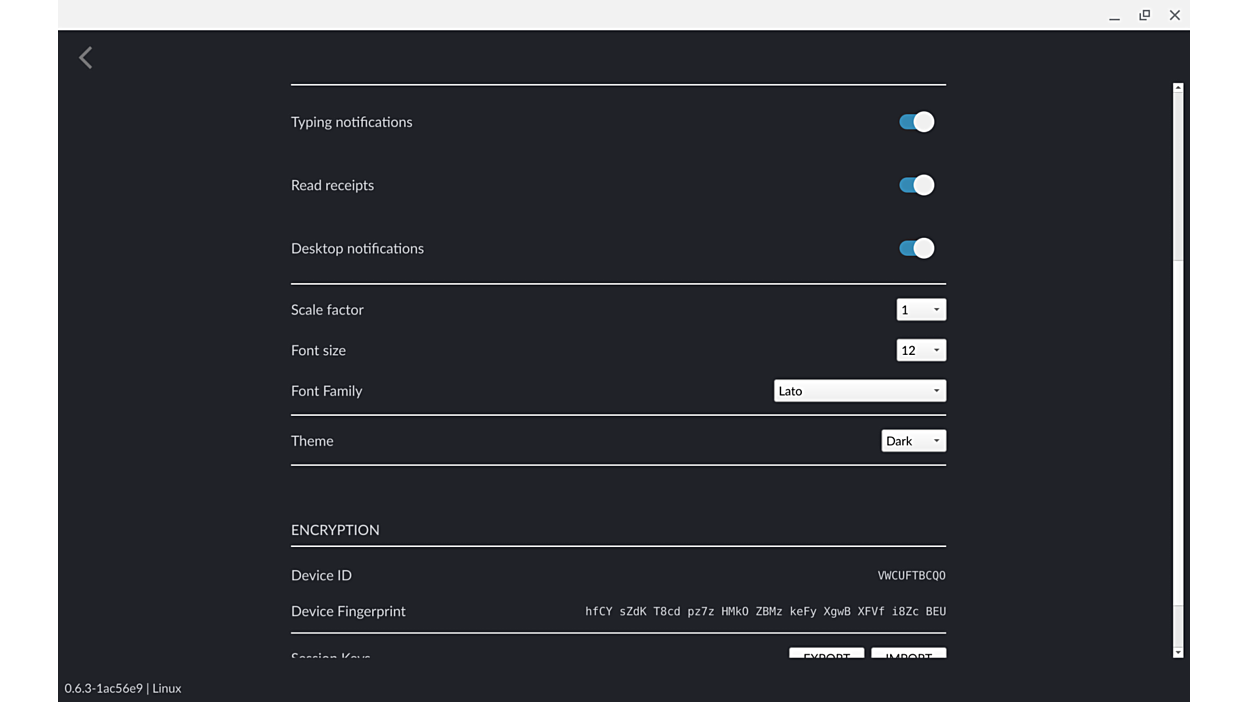Click the Device ID value VWCUFTBCQO
This screenshot has height=702, width=1248.
coord(911,576)
